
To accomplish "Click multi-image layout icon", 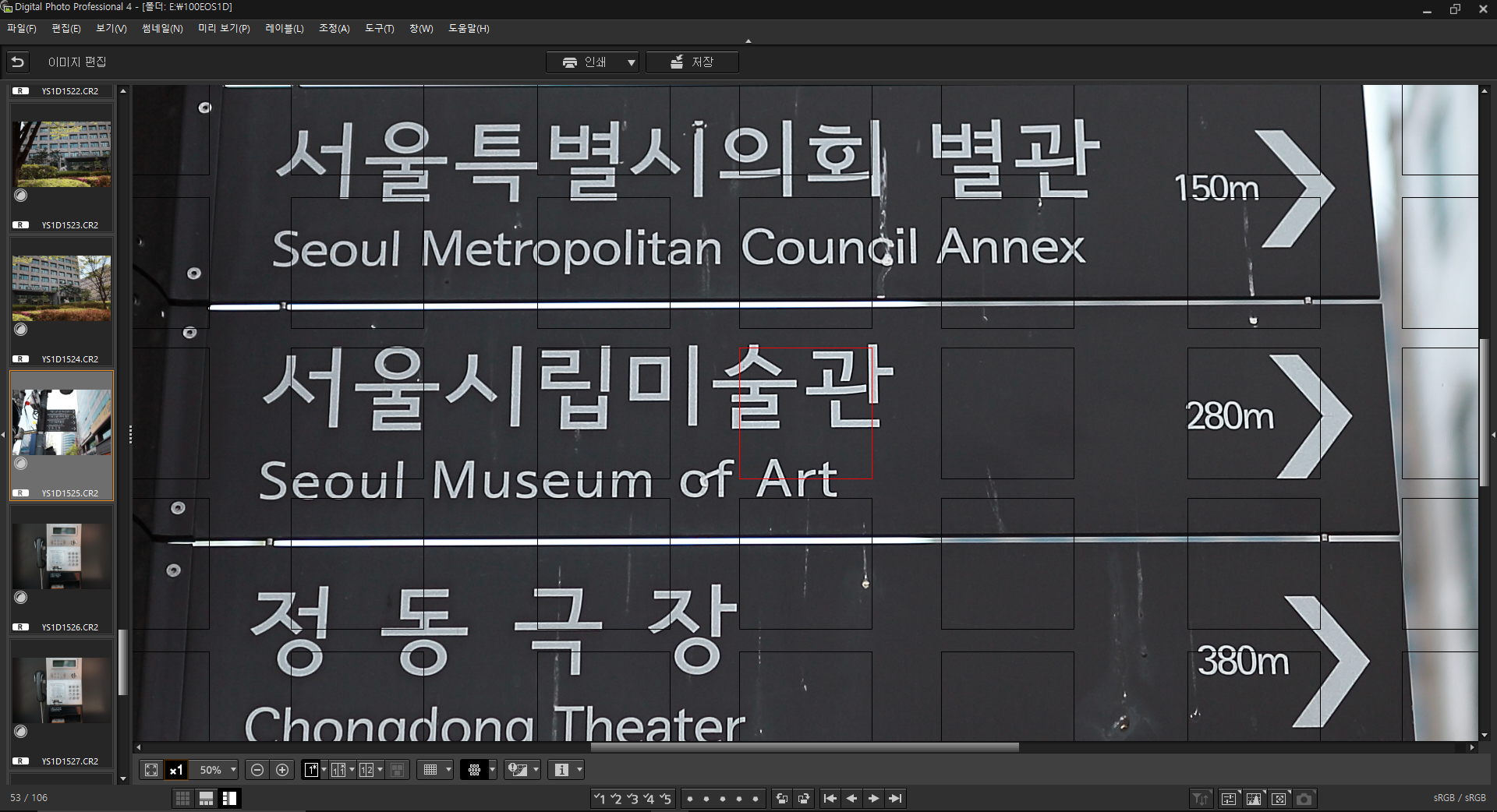I will click(397, 770).
